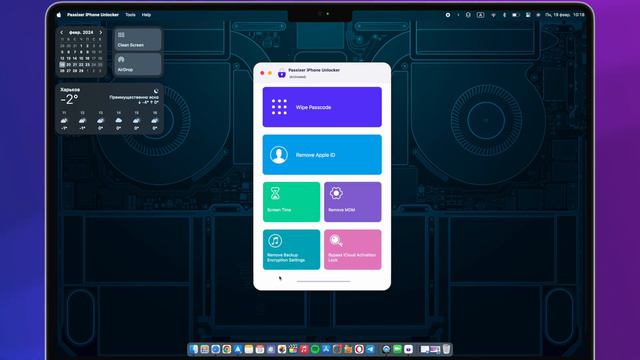Minimize the Passixer window with yellow button

point(270,73)
